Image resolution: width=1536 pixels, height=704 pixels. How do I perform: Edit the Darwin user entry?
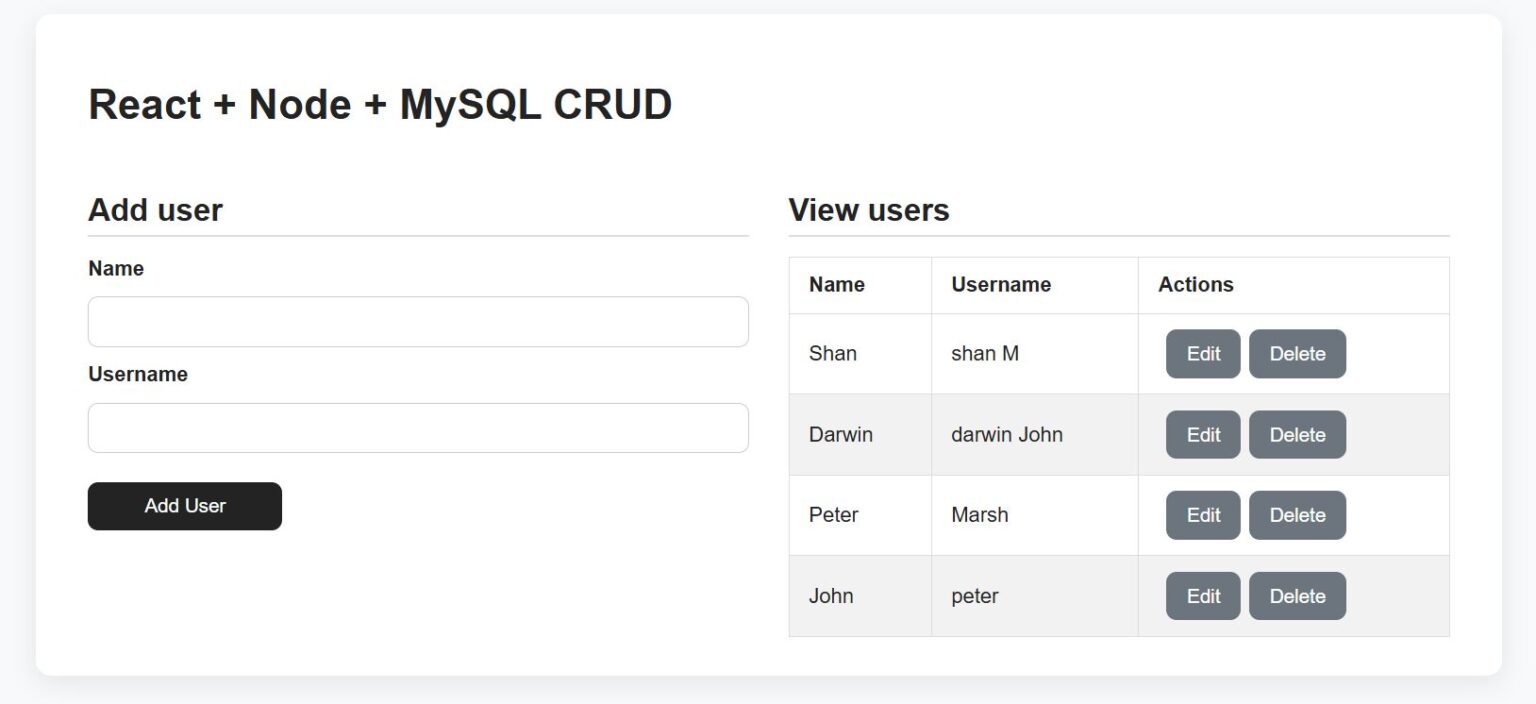point(1203,435)
